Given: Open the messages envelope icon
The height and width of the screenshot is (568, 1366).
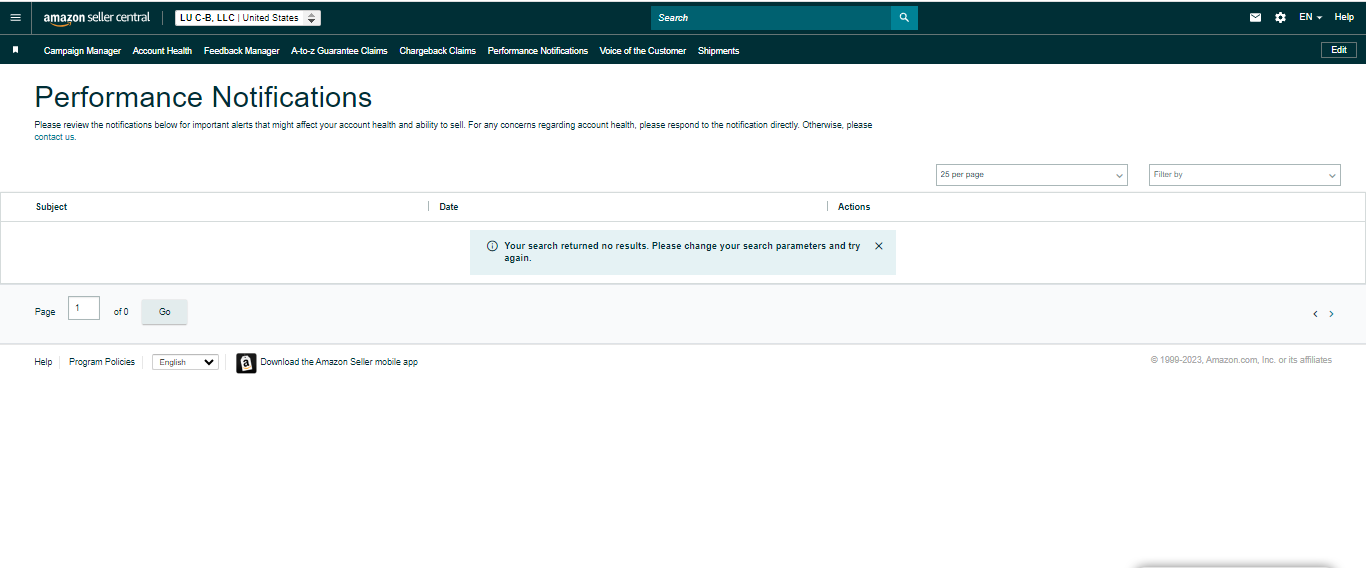Looking at the screenshot, I should tap(1256, 18).
